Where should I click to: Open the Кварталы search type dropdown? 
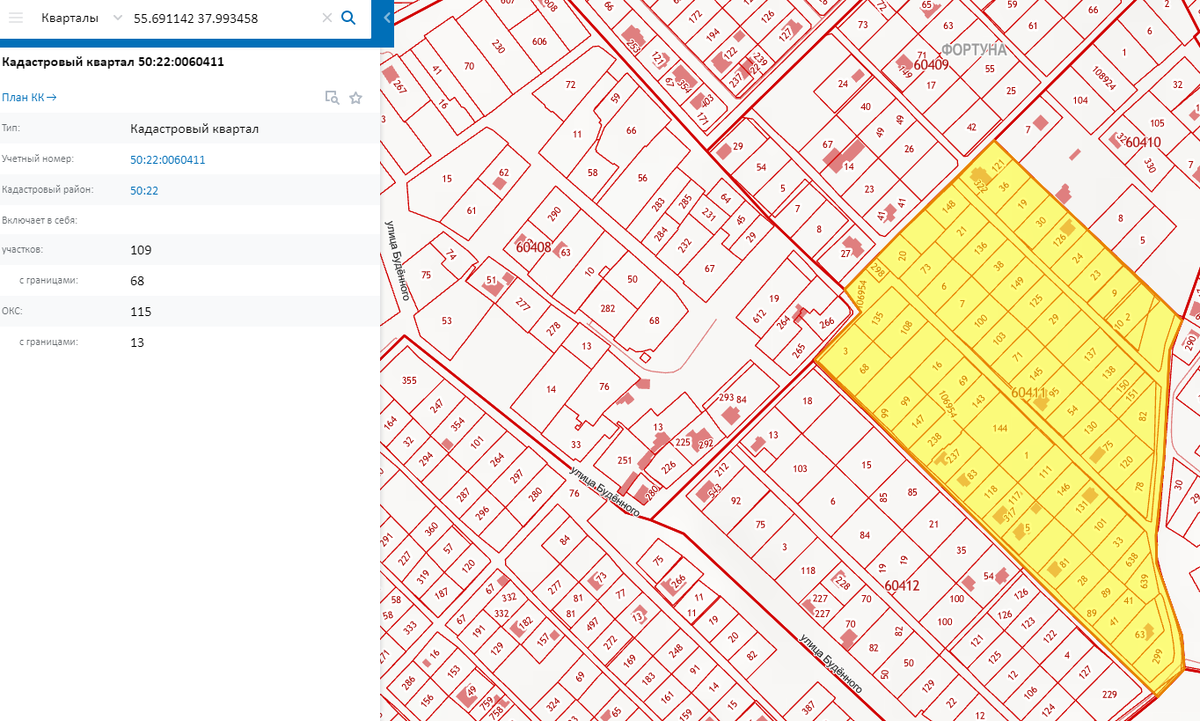[82, 18]
